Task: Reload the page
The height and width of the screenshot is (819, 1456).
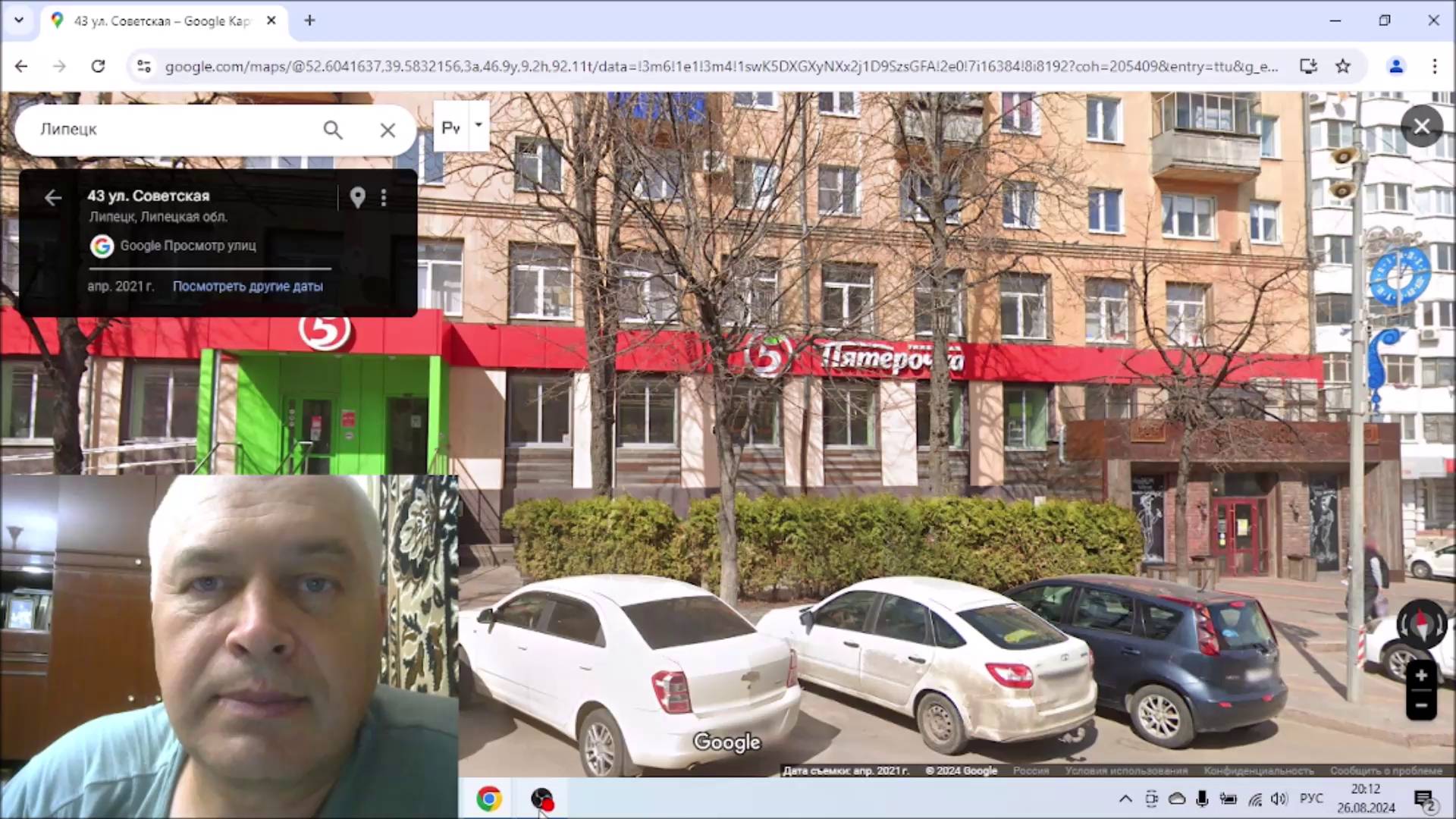Action: click(98, 66)
